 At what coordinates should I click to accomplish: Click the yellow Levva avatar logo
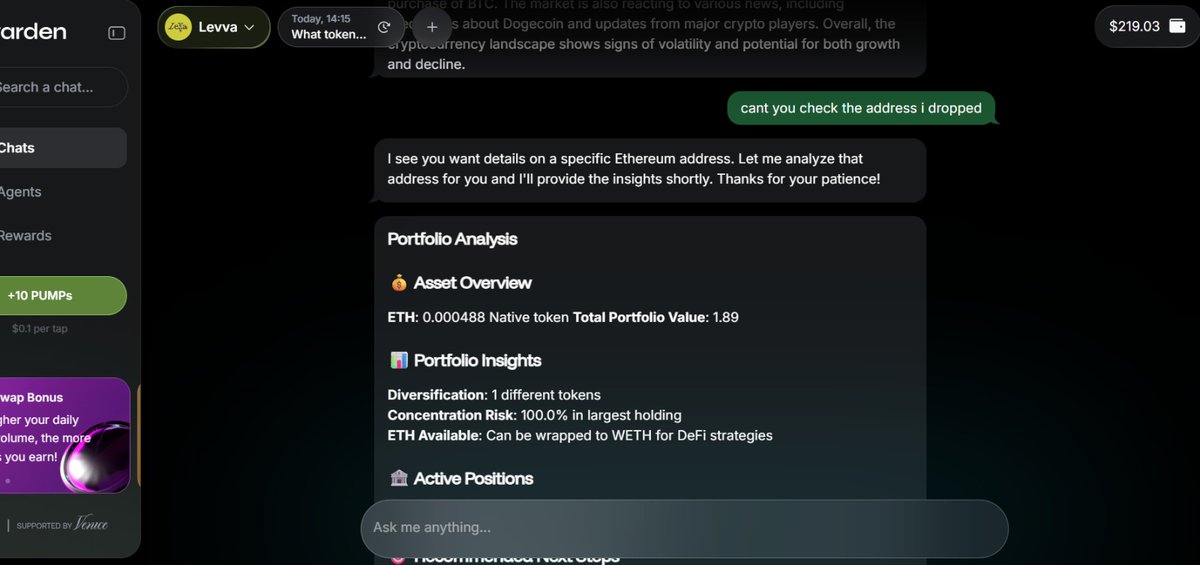[x=178, y=27]
